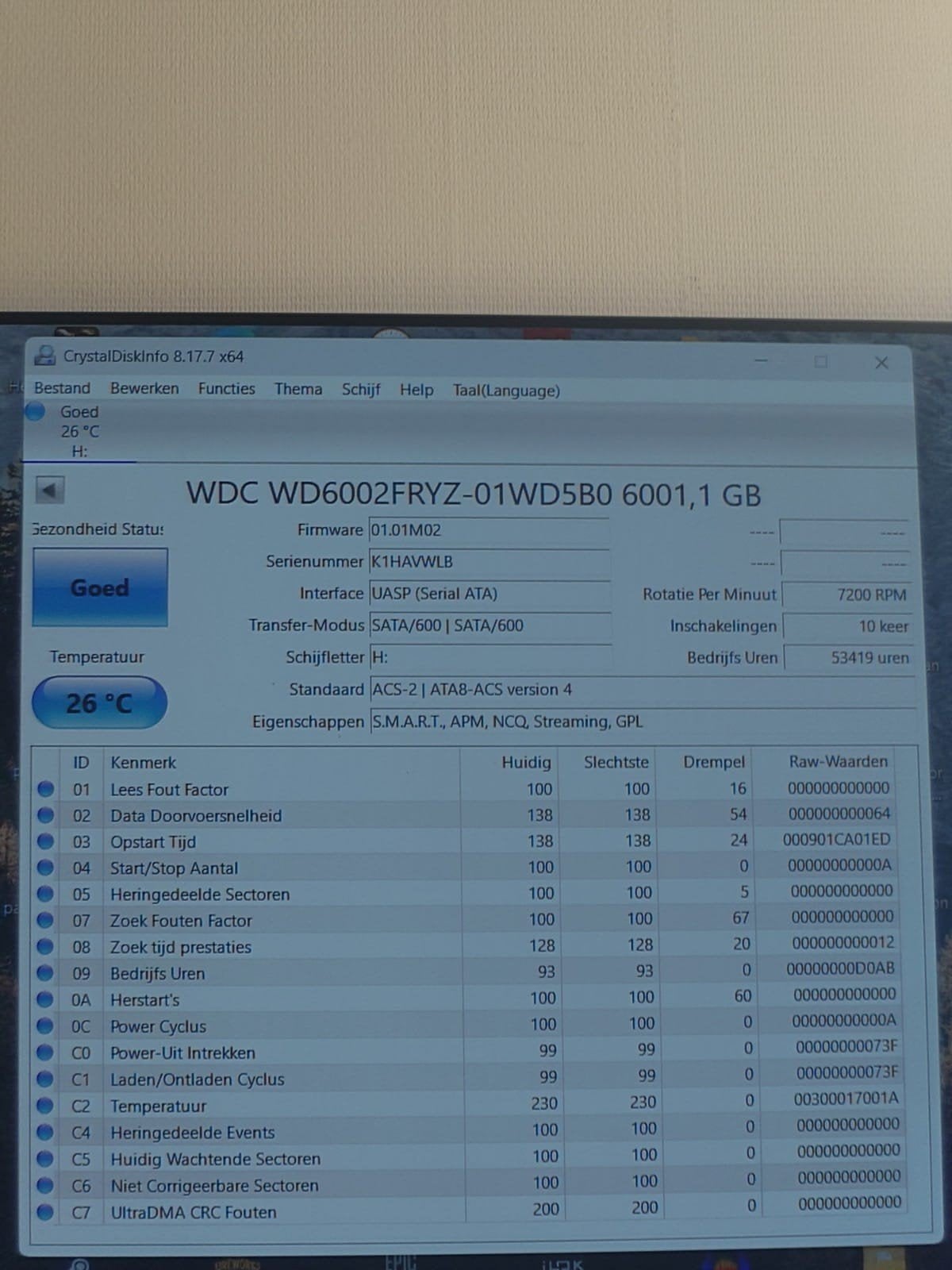This screenshot has height=1270, width=952.
Task: Close the CrystalDiskInfo window
Action: [881, 363]
